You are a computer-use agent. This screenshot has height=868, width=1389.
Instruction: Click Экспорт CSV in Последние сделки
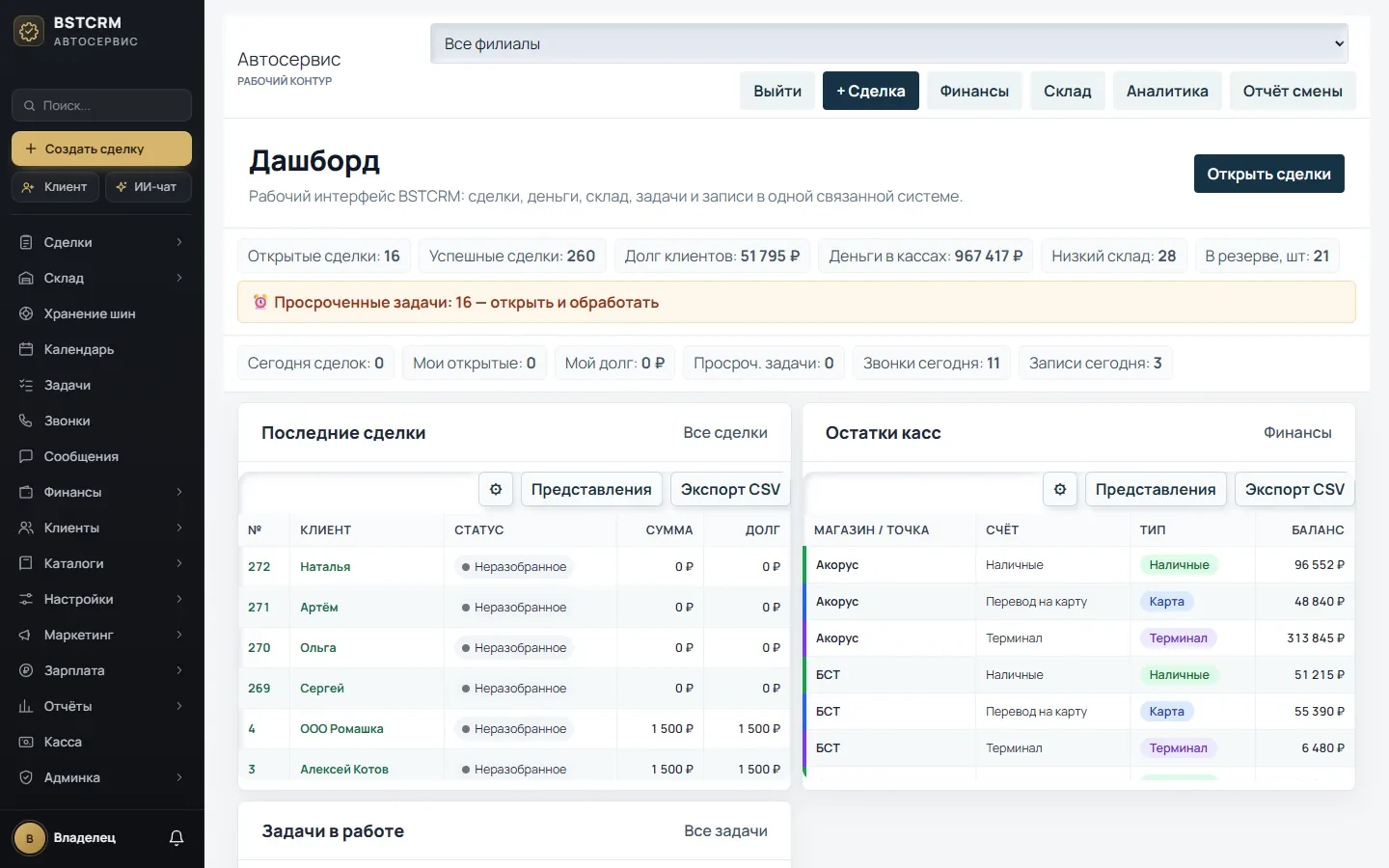730,489
